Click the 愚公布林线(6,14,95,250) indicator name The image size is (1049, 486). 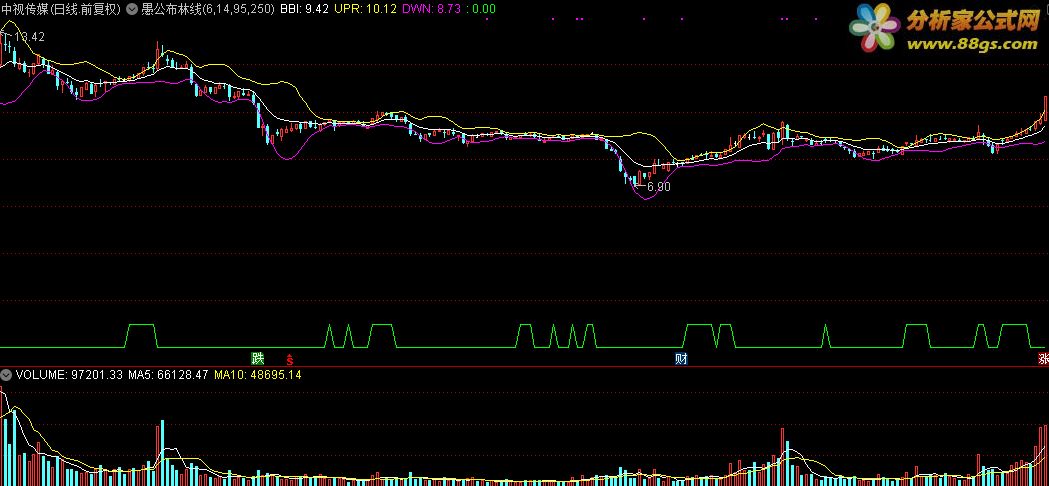coord(208,9)
